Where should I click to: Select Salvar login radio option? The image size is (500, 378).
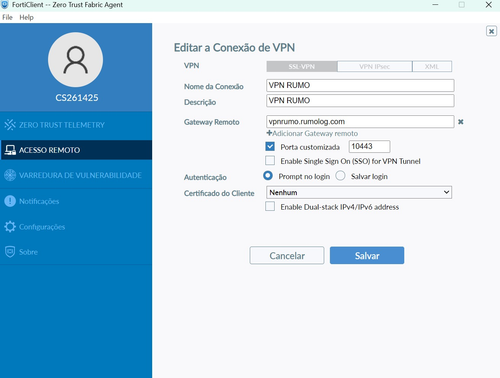[340, 176]
